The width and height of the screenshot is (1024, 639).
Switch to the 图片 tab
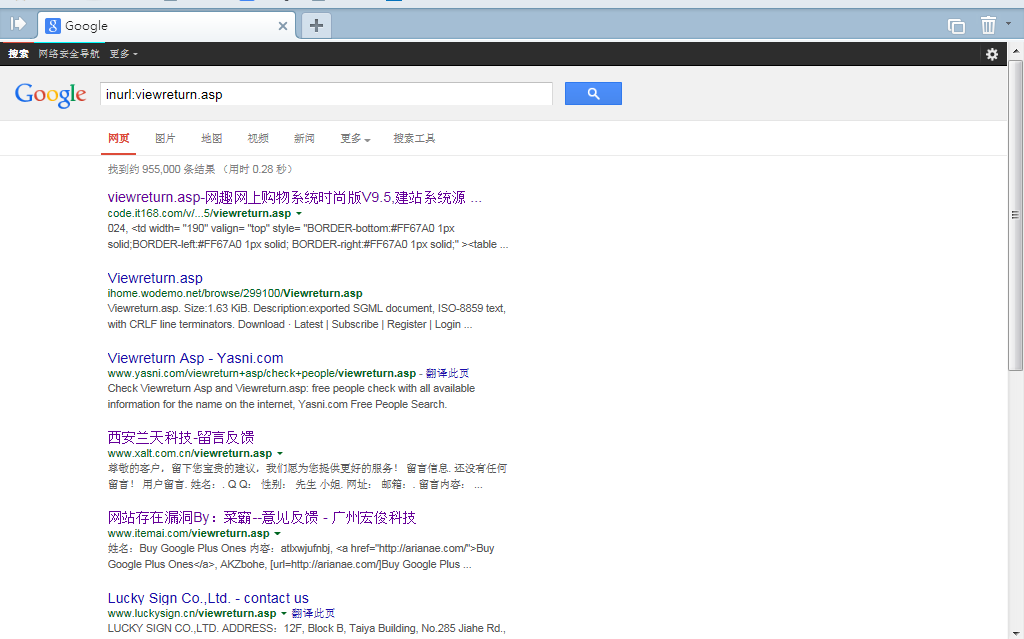(x=165, y=139)
